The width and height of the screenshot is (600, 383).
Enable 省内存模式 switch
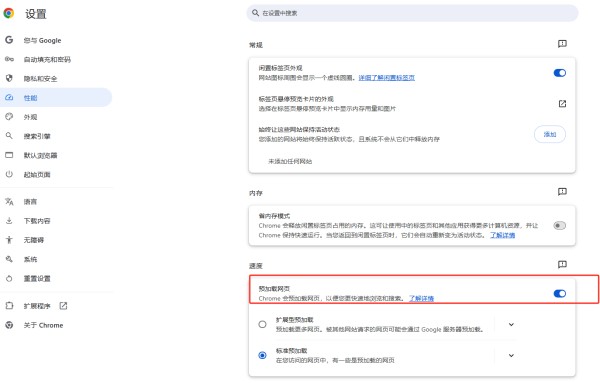[559, 225]
